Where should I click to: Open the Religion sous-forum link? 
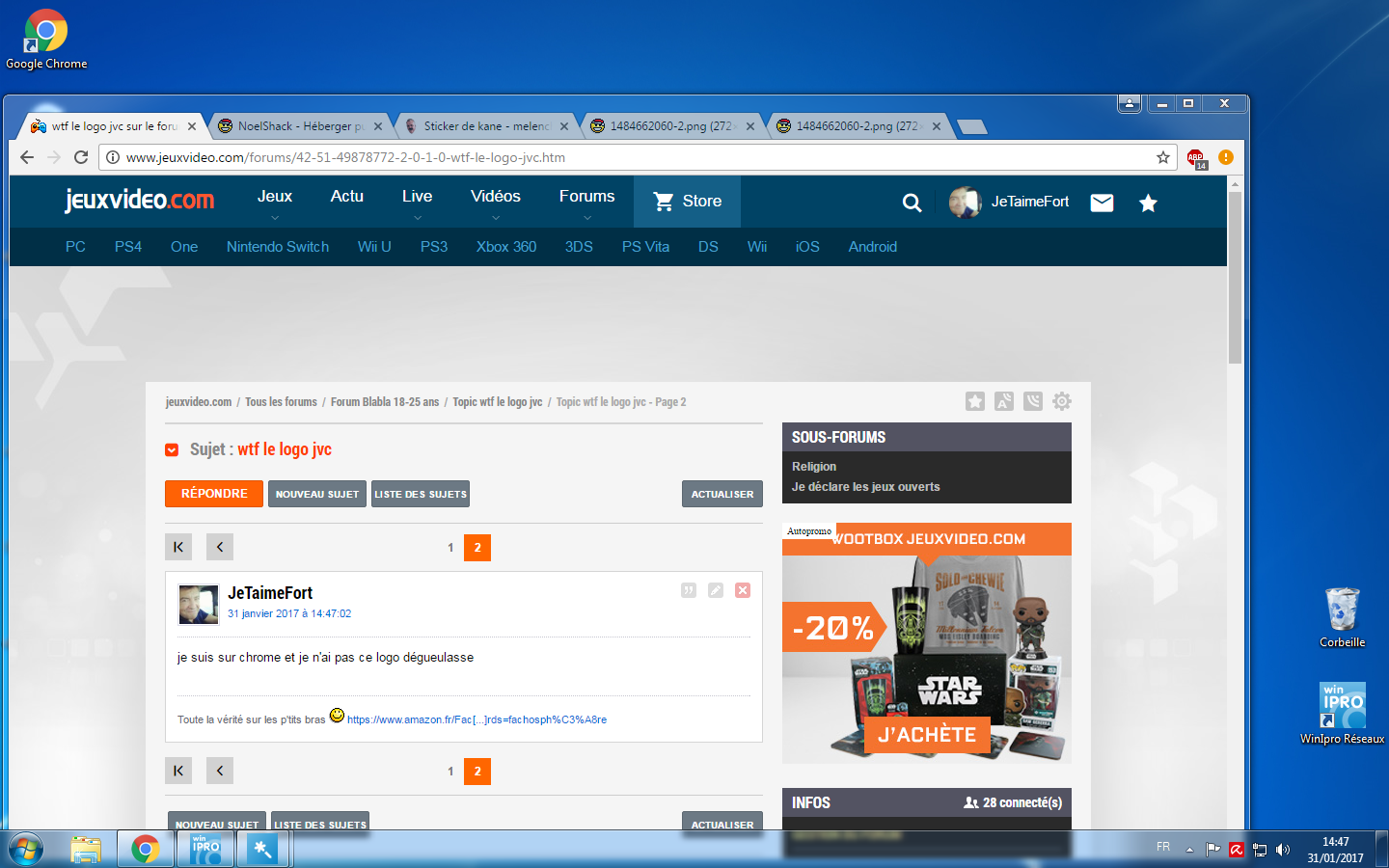coord(814,467)
